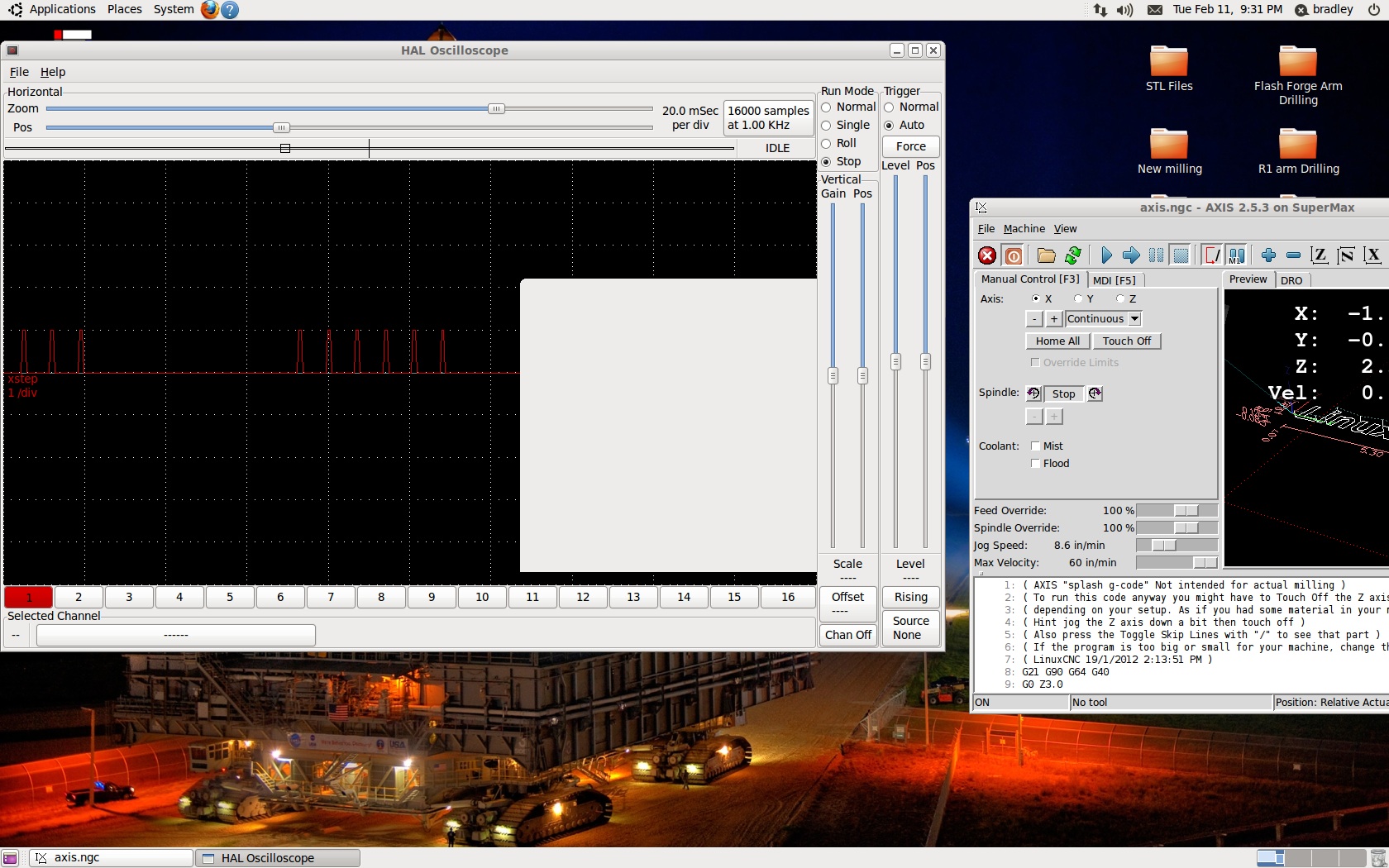Open network connections tray icon
Image resolution: width=1389 pixels, height=868 pixels.
click(1100, 10)
